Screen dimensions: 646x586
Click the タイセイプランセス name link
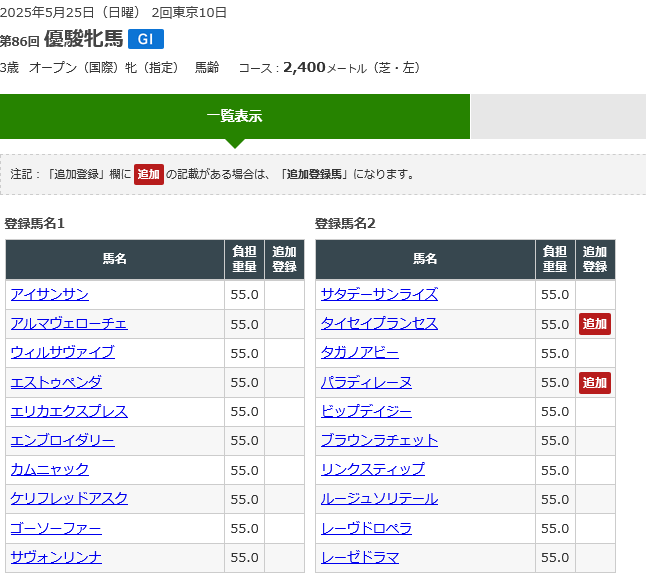(379, 323)
